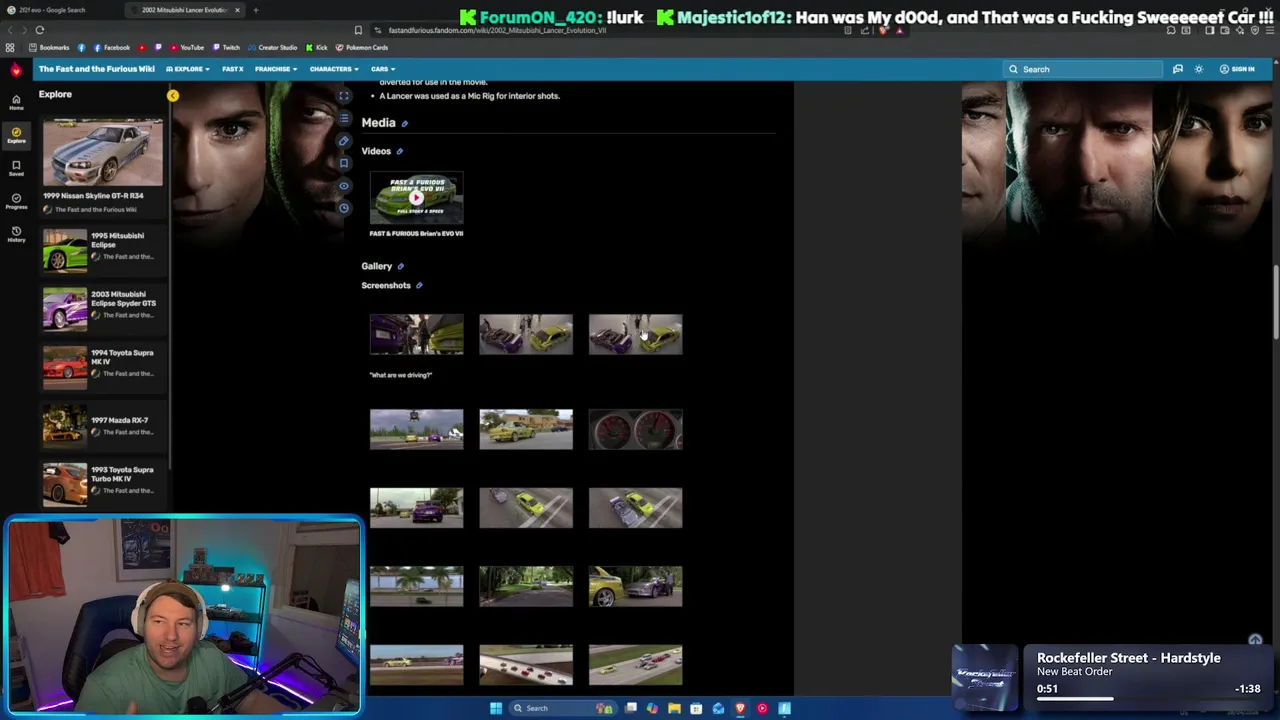Expand the FRANCHISE dropdown menu
The image size is (1280, 720).
pos(275,69)
